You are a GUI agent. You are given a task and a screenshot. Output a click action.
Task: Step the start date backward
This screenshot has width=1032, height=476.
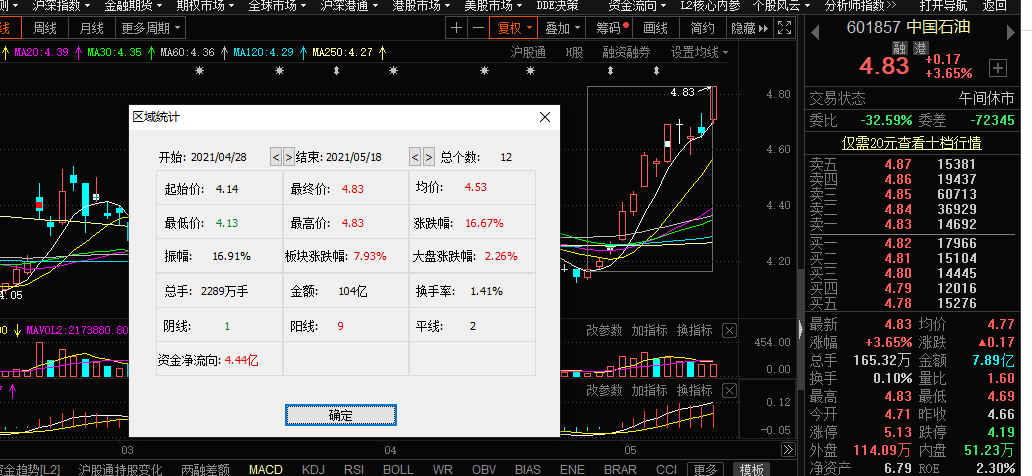coord(276,157)
